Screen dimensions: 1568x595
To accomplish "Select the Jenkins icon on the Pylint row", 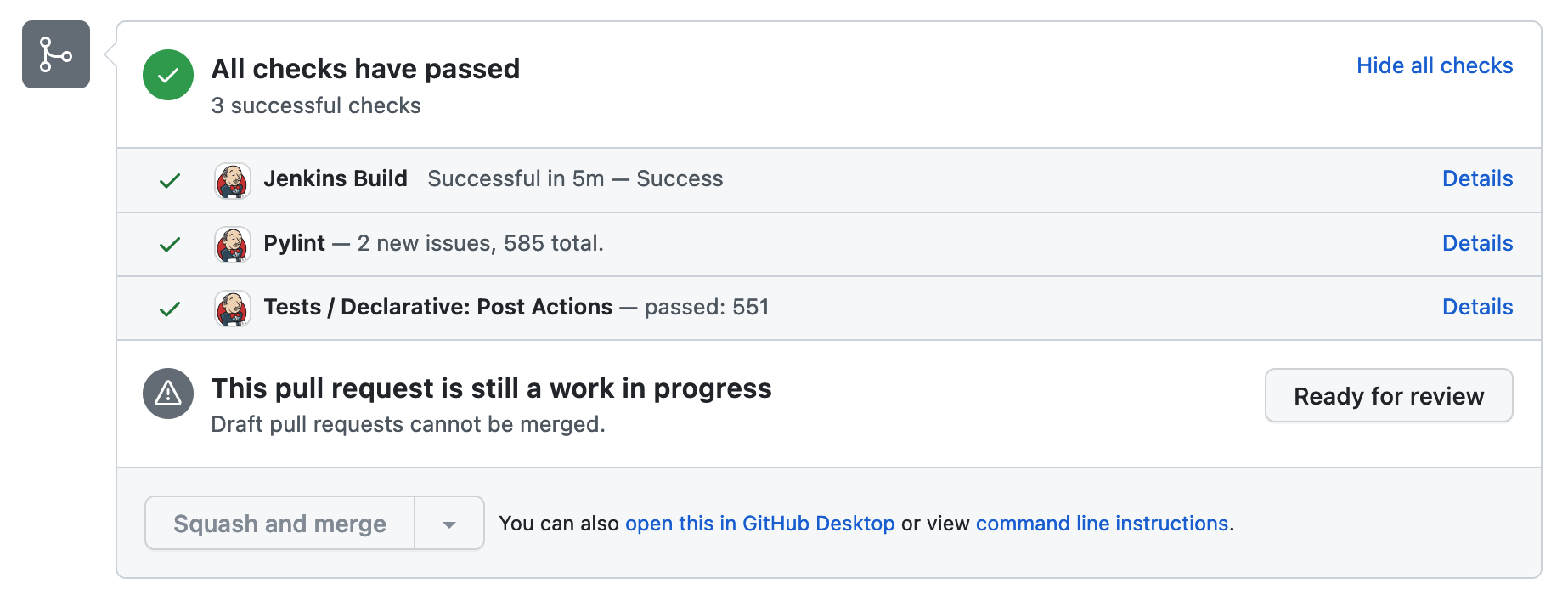I will [233, 244].
